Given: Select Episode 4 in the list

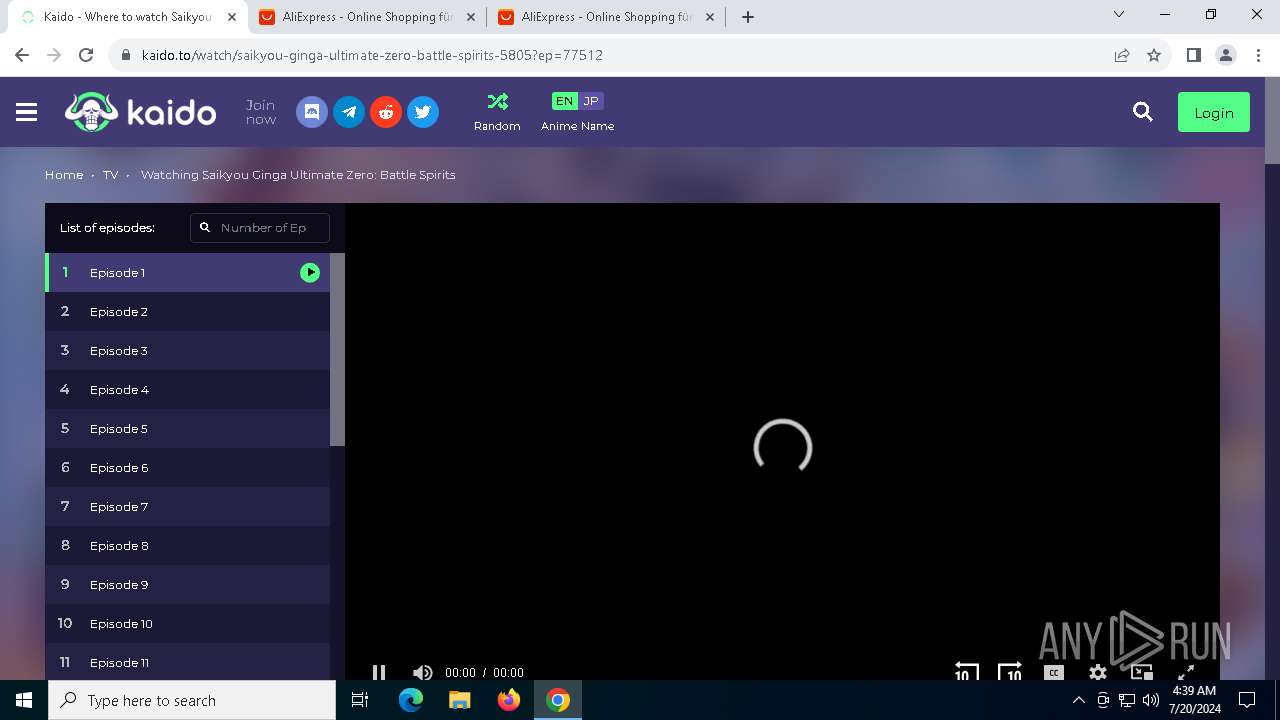Looking at the screenshot, I should 187,390.
